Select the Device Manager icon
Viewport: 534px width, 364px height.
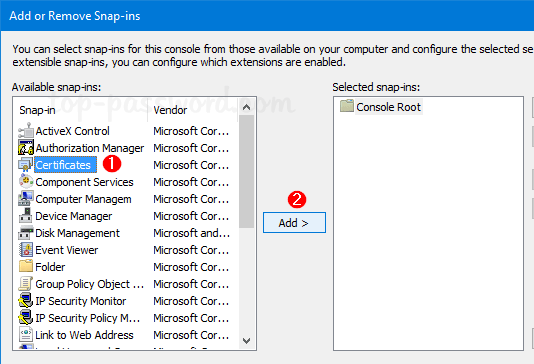click(26, 216)
